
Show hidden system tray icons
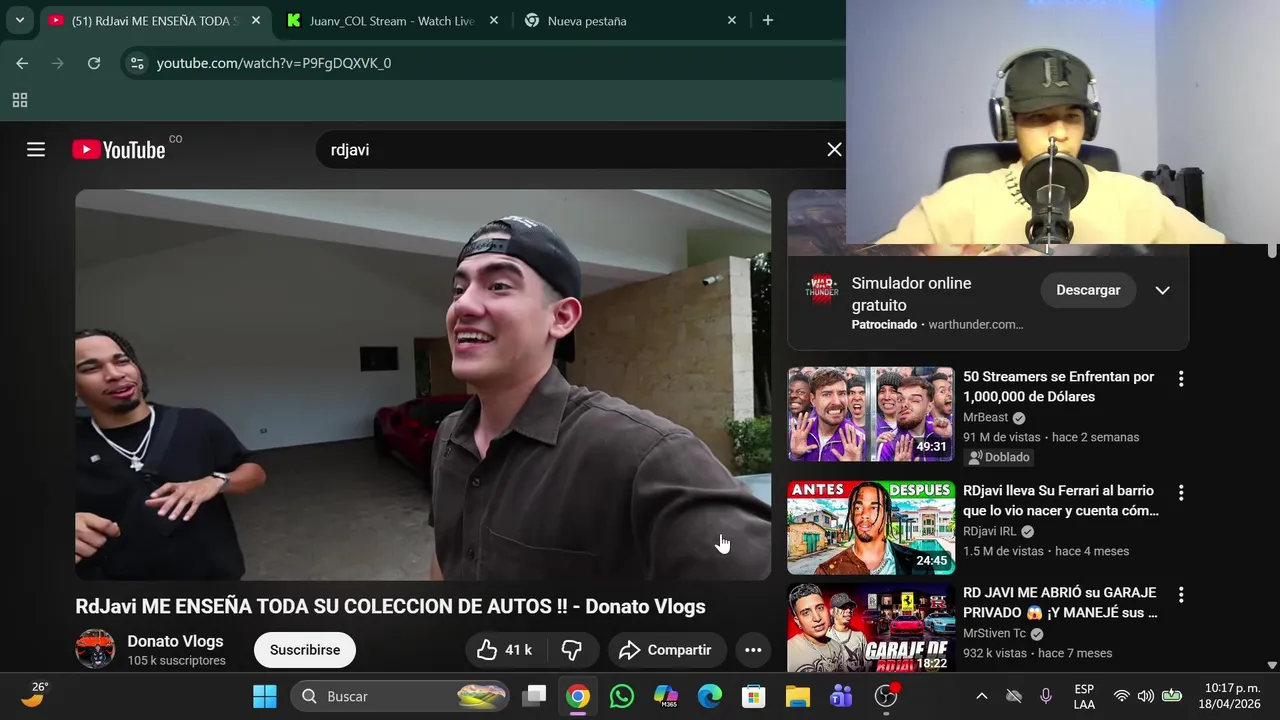[x=982, y=696]
